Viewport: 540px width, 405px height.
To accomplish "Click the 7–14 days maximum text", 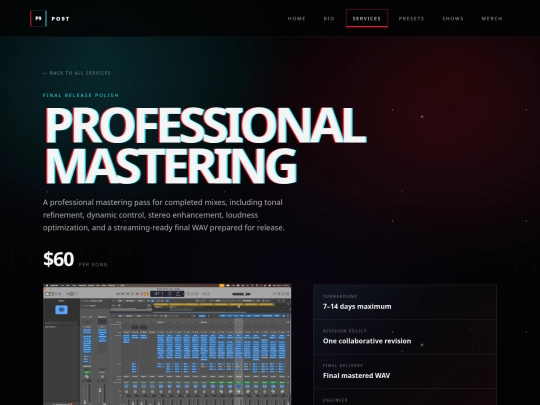I will tap(357, 307).
